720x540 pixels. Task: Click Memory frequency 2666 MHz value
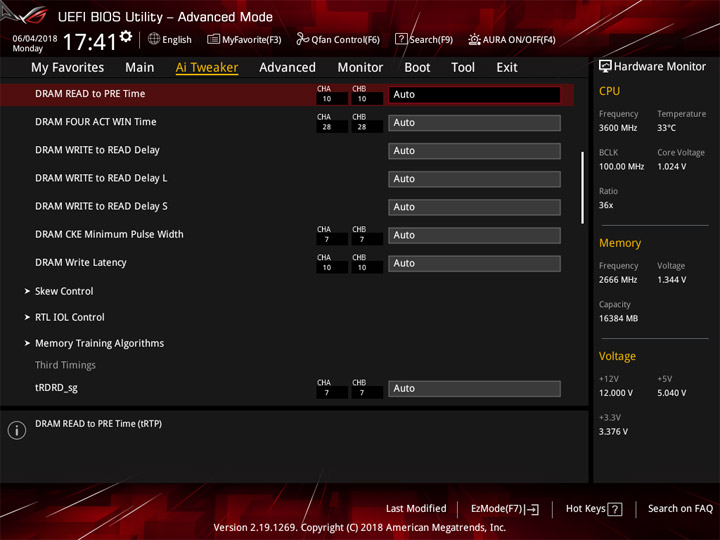618,280
